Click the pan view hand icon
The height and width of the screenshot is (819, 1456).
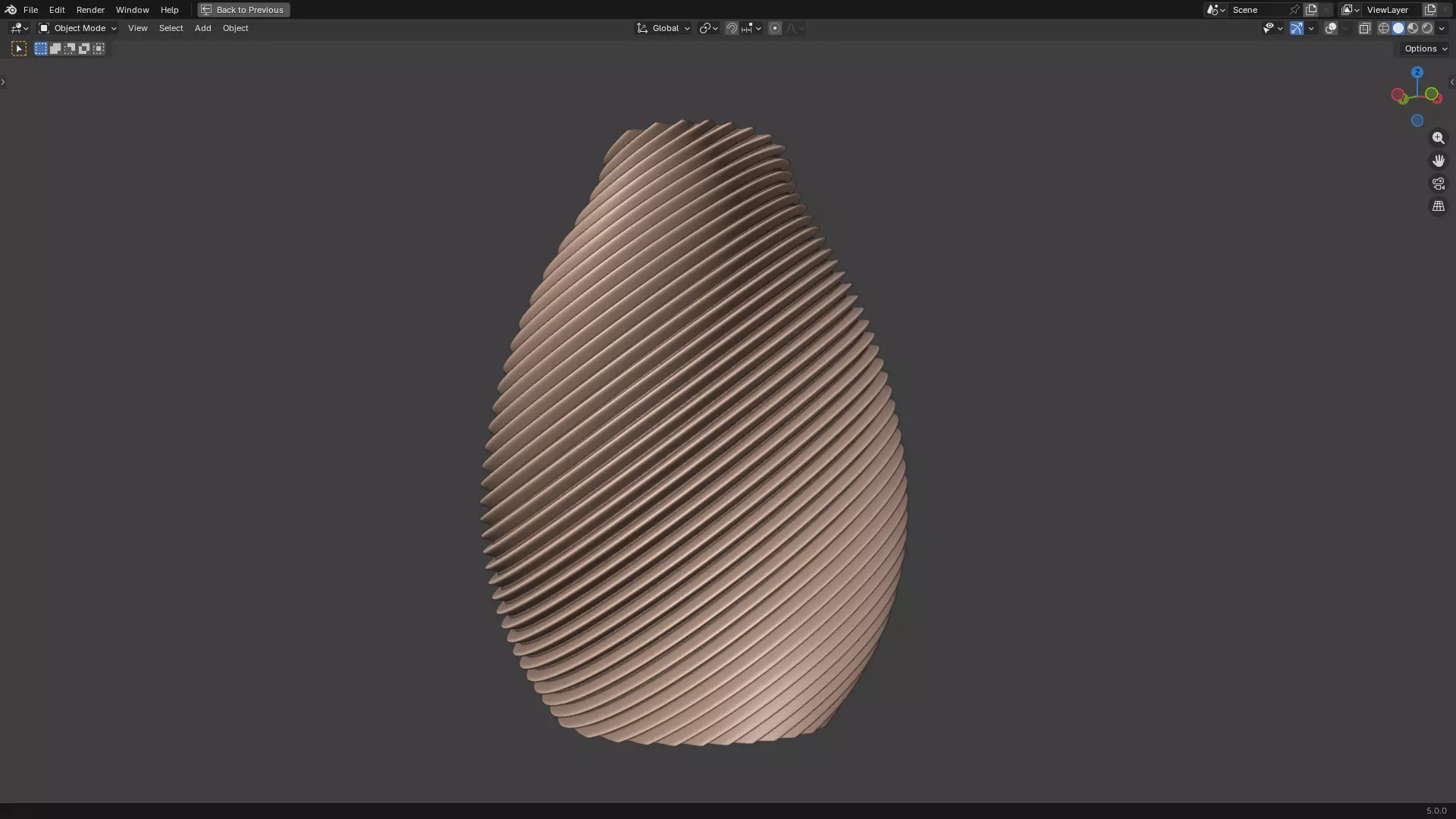(x=1438, y=161)
